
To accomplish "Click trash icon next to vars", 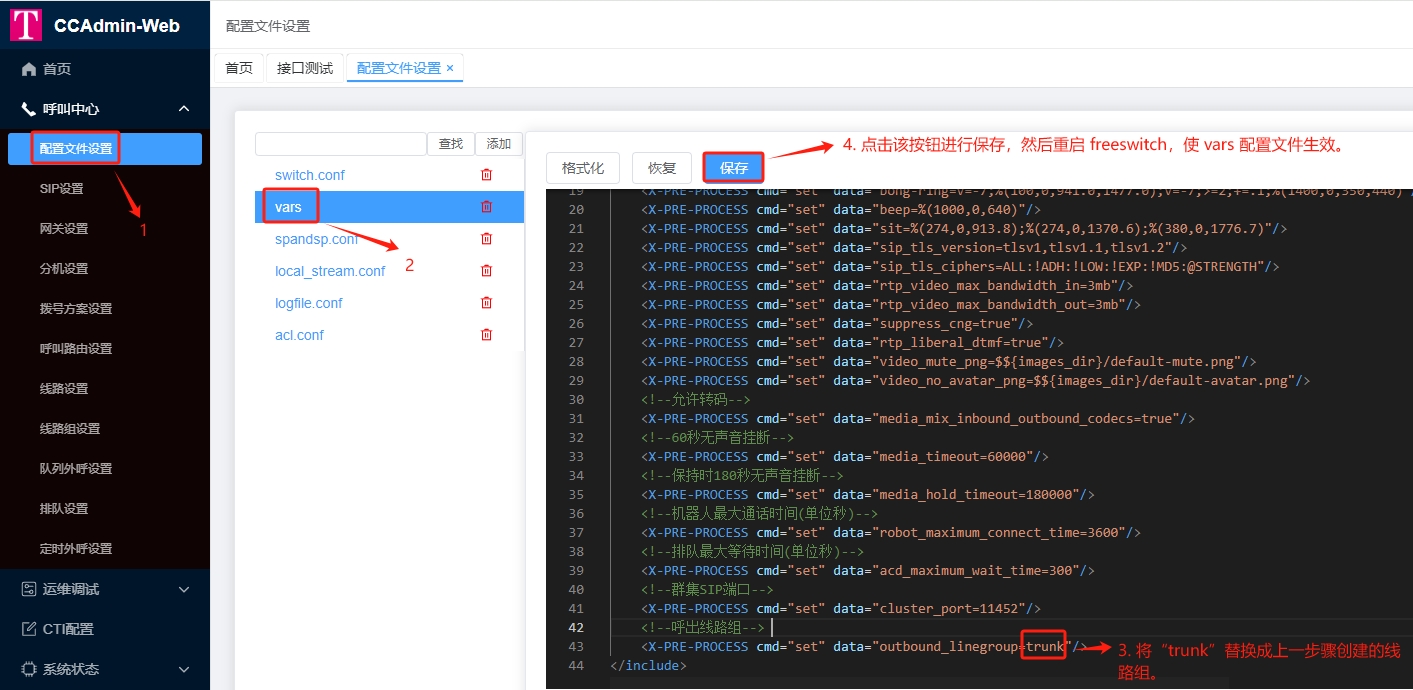I will [x=486, y=207].
